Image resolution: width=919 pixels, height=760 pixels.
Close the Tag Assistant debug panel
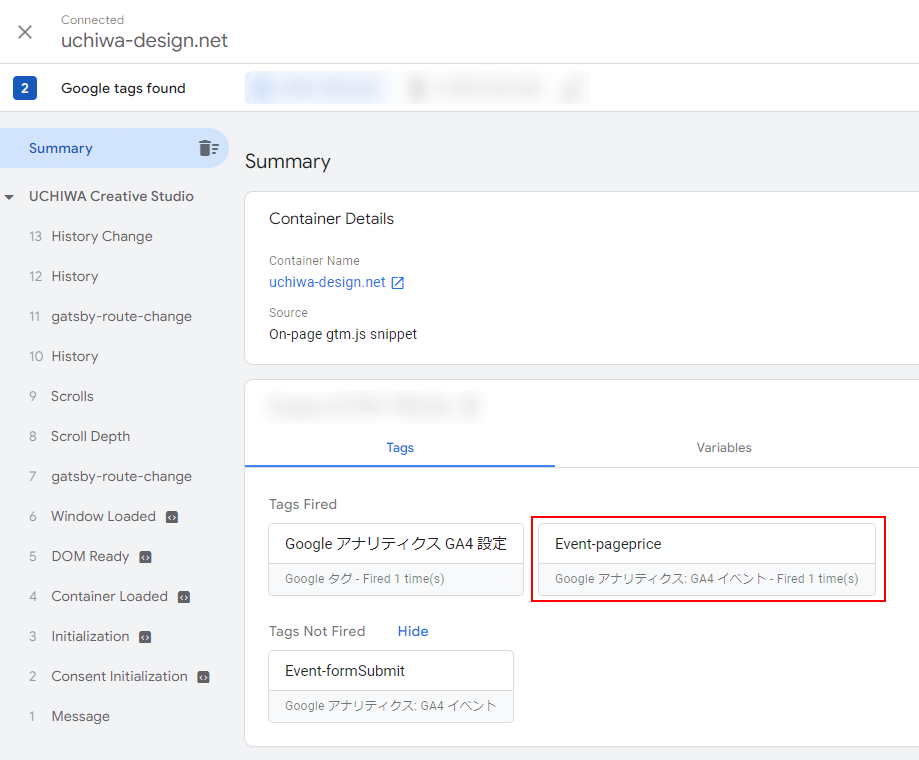pos(25,32)
